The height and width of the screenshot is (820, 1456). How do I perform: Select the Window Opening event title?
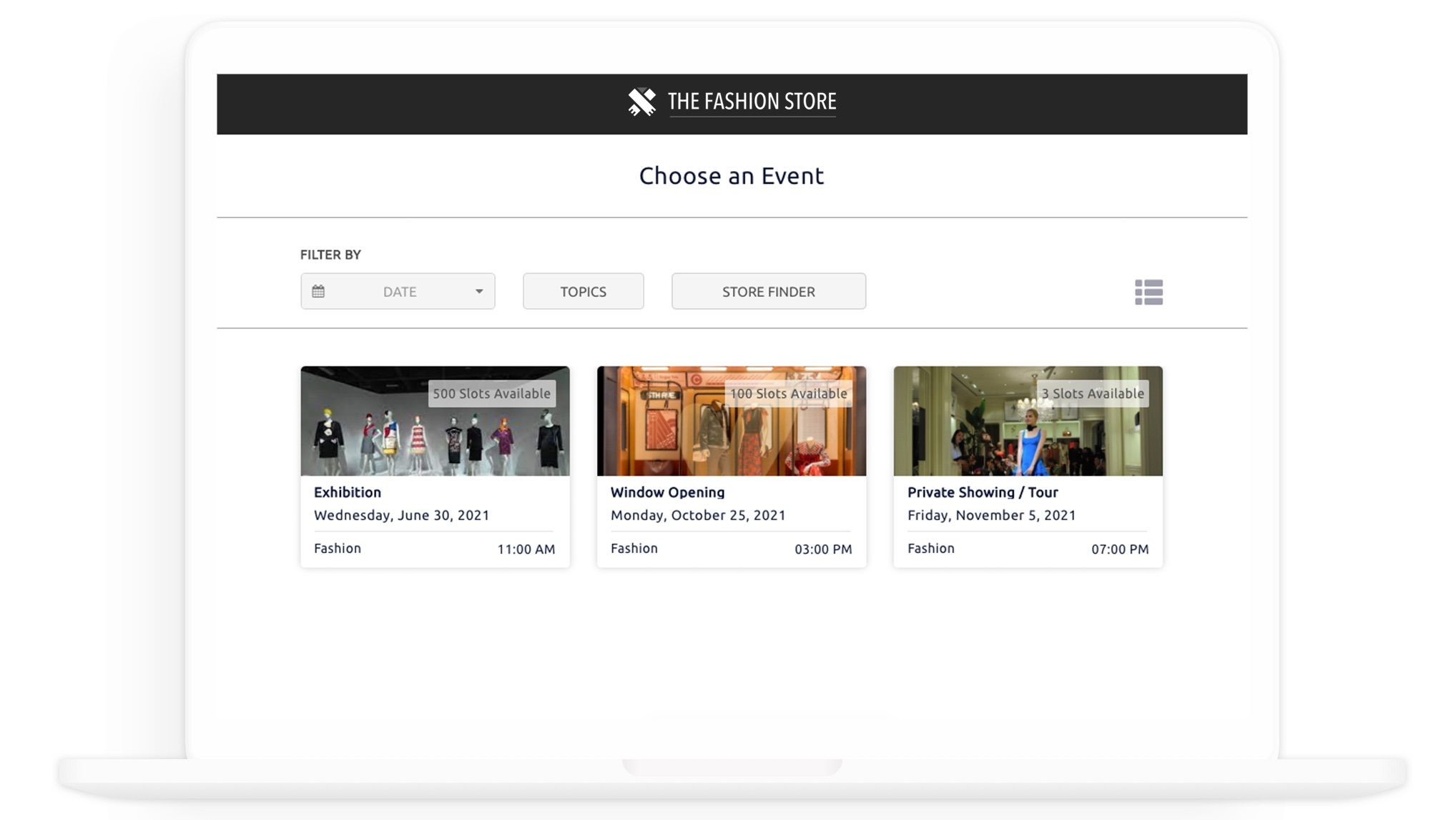667,492
